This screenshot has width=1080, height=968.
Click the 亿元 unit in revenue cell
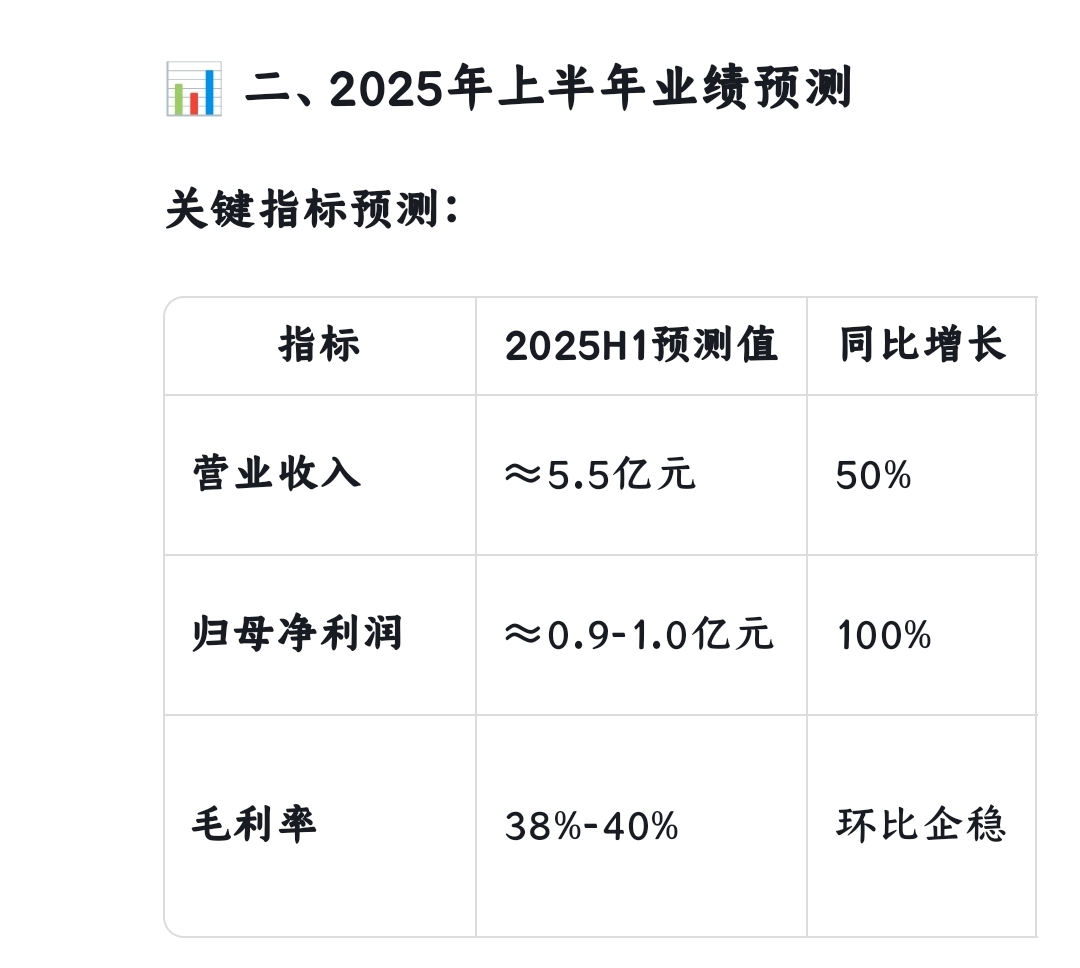tap(654, 475)
